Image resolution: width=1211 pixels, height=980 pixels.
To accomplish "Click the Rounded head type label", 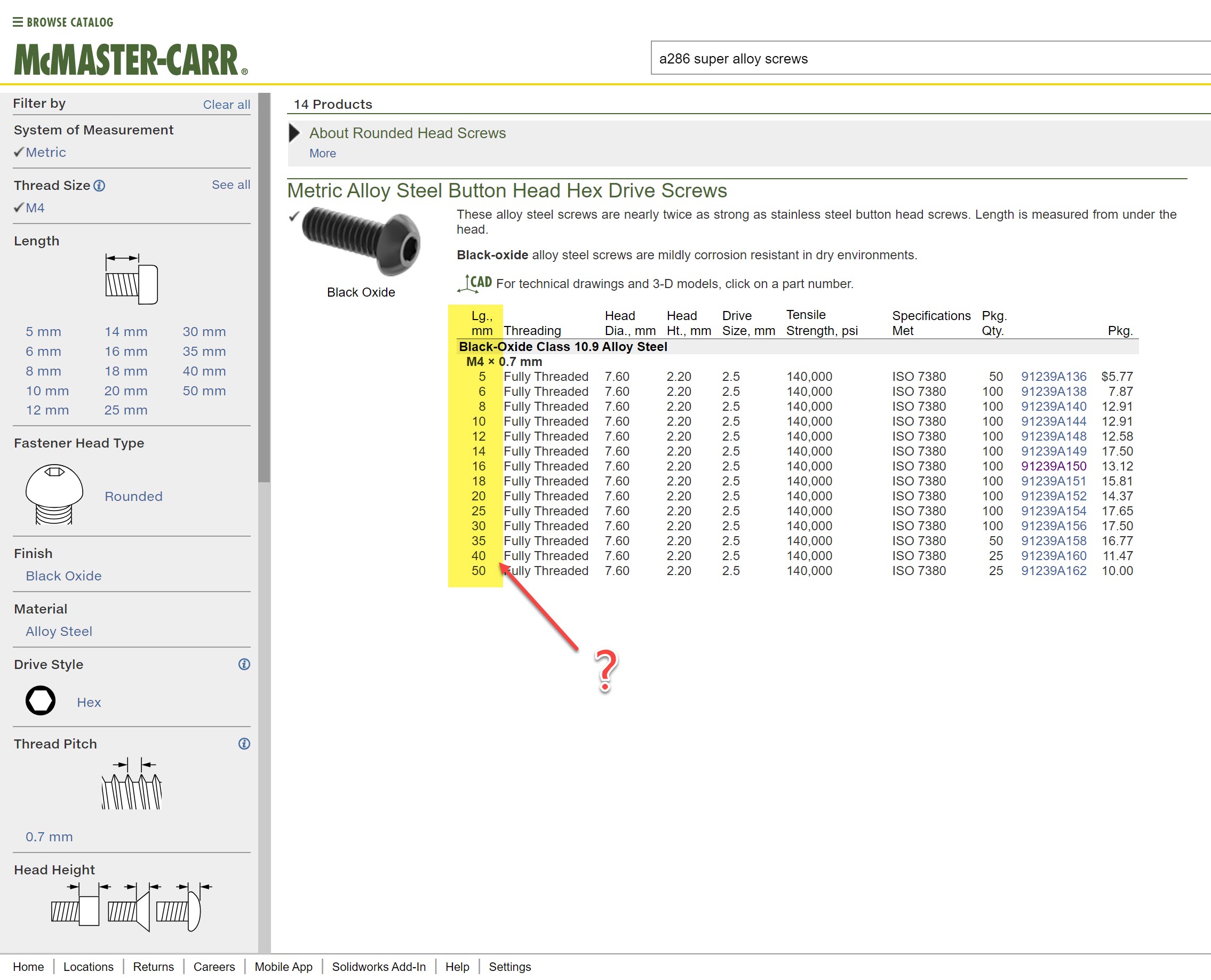I will coord(133,496).
